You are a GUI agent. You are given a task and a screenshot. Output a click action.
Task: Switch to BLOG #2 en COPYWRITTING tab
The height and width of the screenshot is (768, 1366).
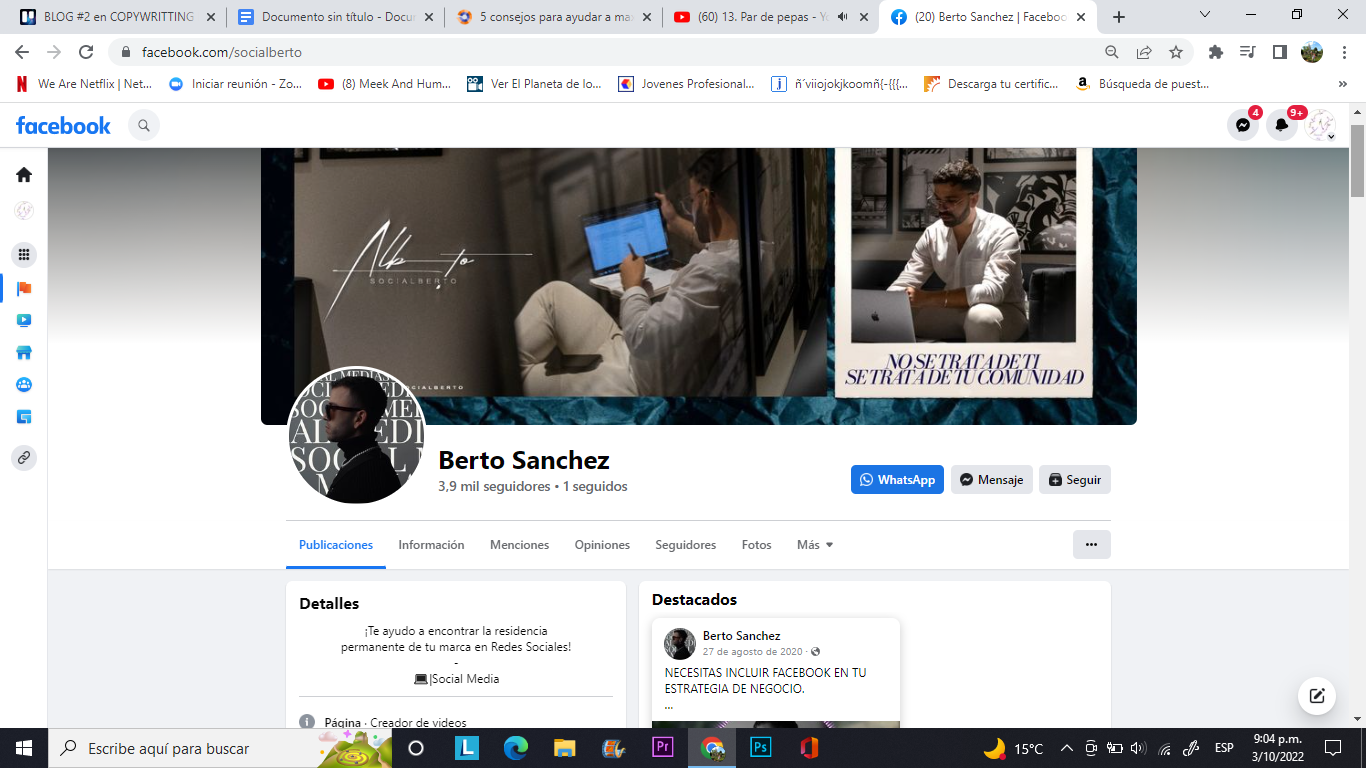[x=118, y=17]
